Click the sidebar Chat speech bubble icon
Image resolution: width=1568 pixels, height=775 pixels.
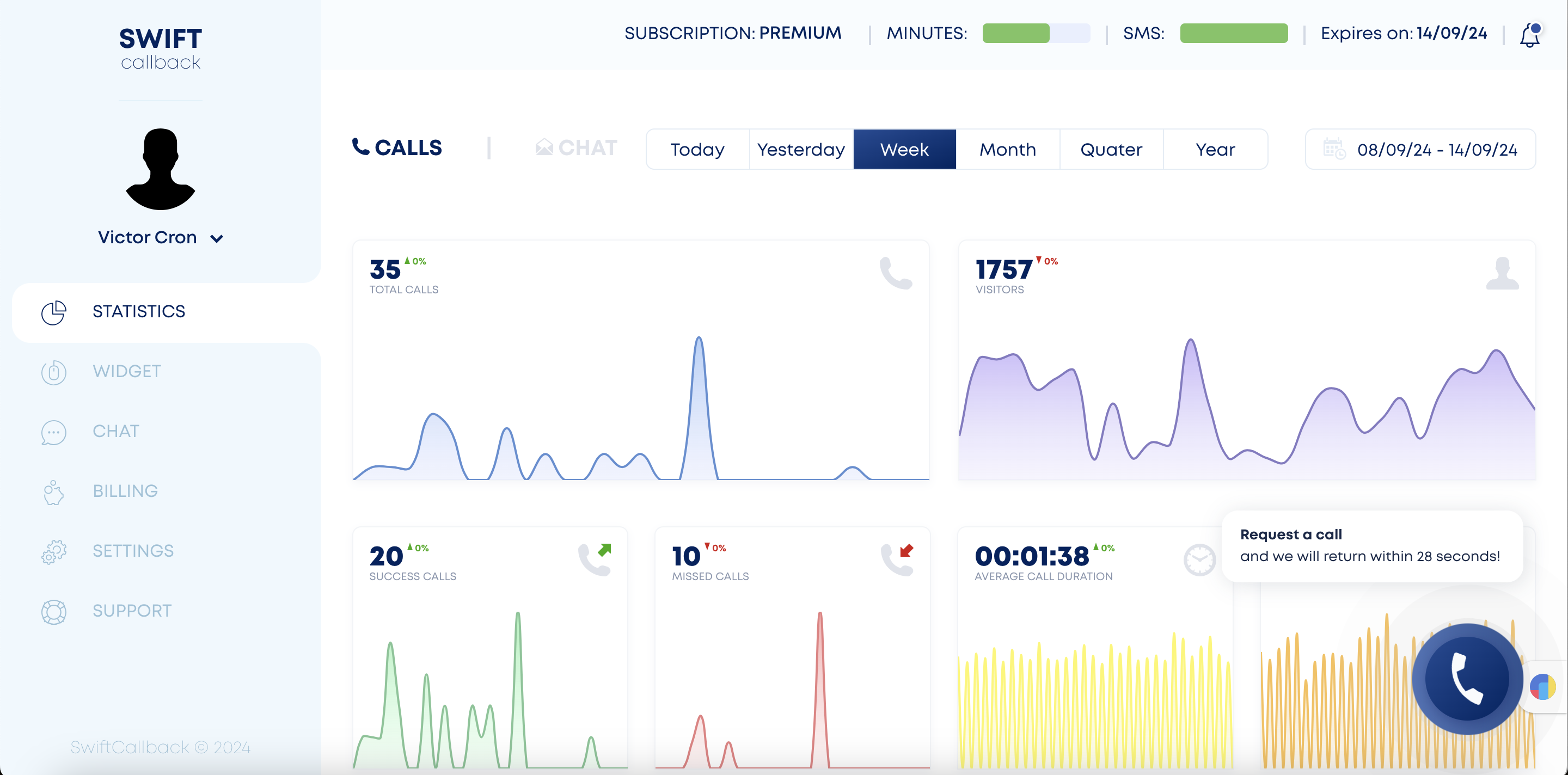[53, 432]
